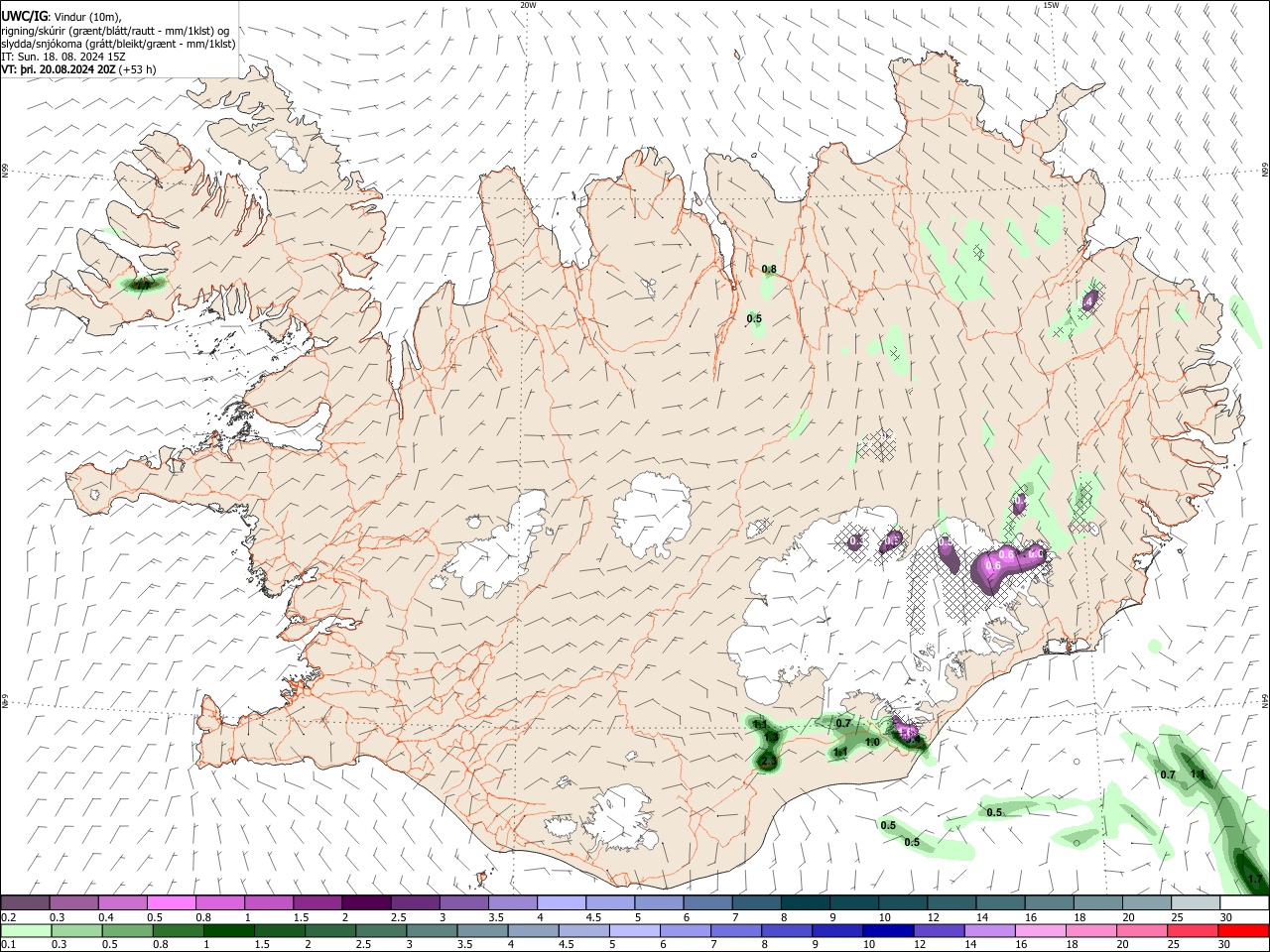Click the 'IT: Sun. 18. 08. 2024 15Z' line

coord(63,57)
